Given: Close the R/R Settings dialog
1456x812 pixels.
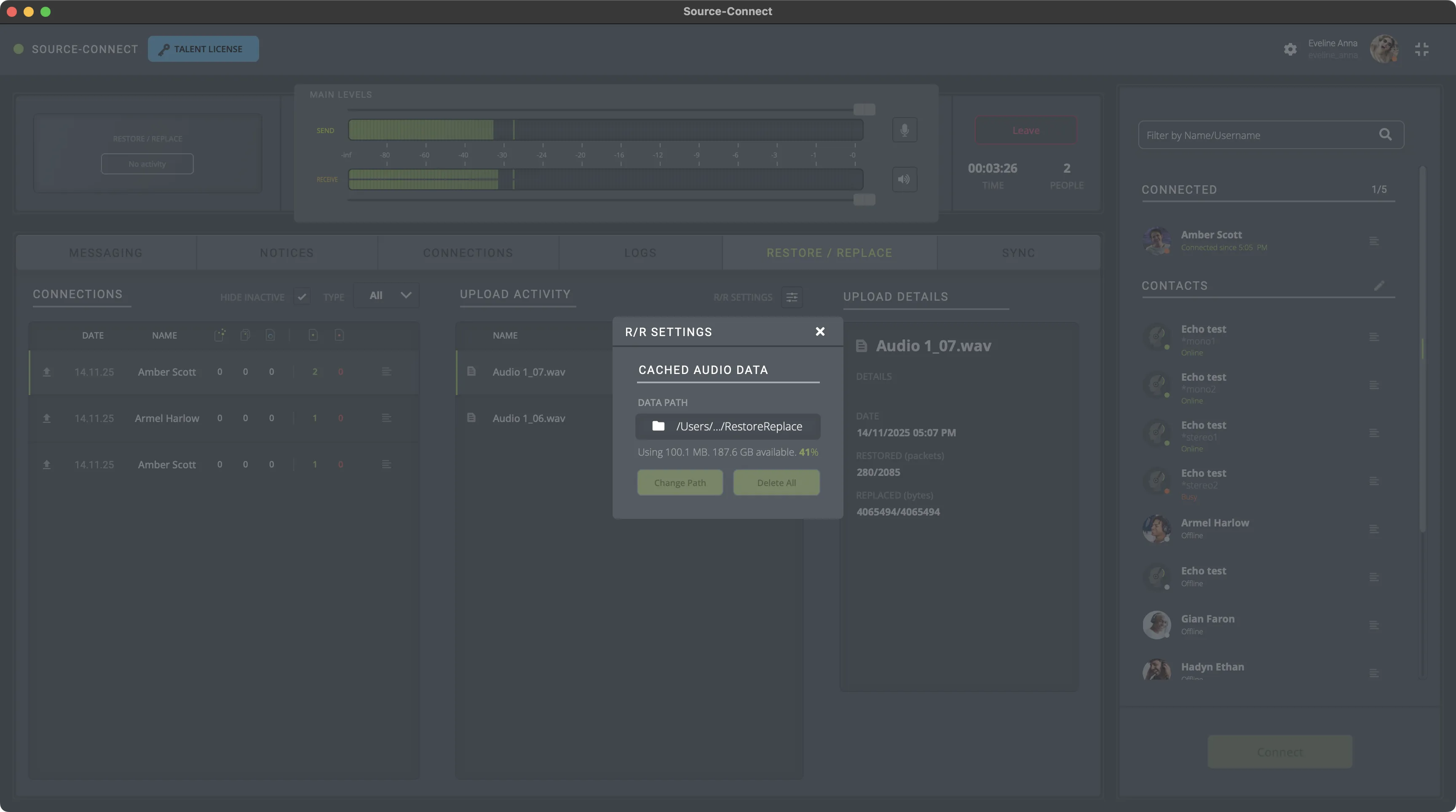Looking at the screenshot, I should pos(820,332).
